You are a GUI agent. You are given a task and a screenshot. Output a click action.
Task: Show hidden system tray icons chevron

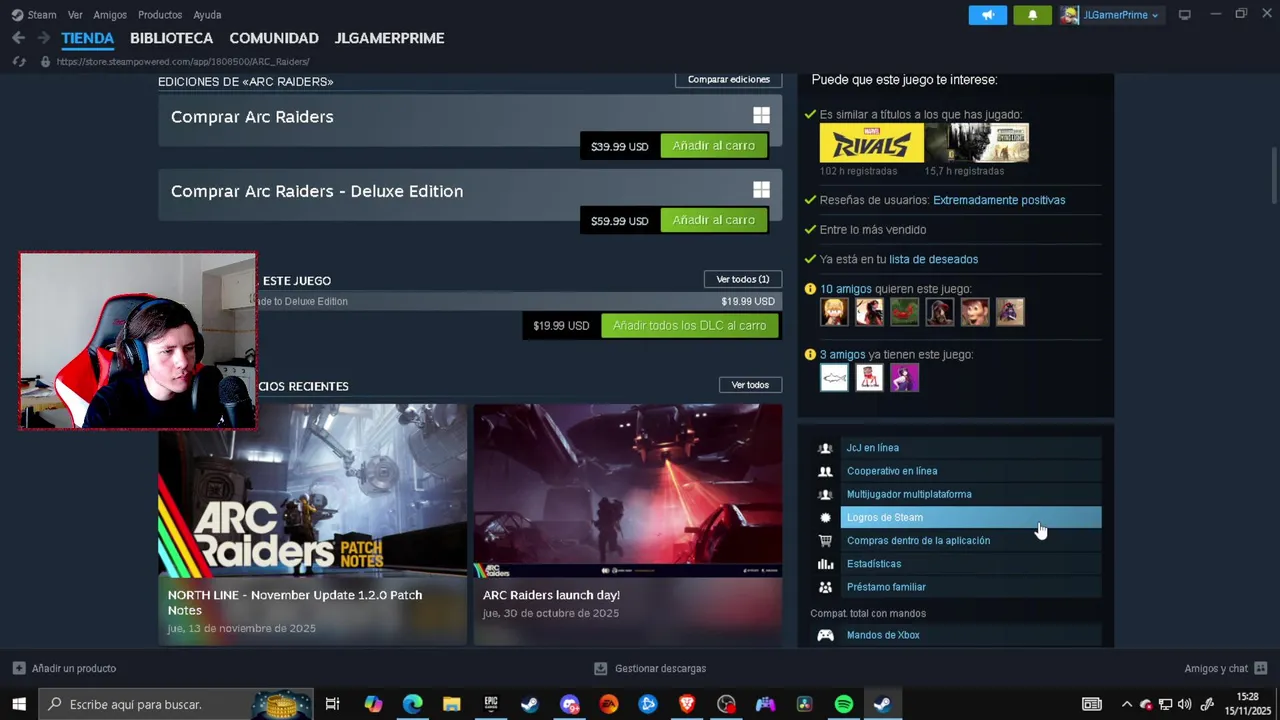1127,704
